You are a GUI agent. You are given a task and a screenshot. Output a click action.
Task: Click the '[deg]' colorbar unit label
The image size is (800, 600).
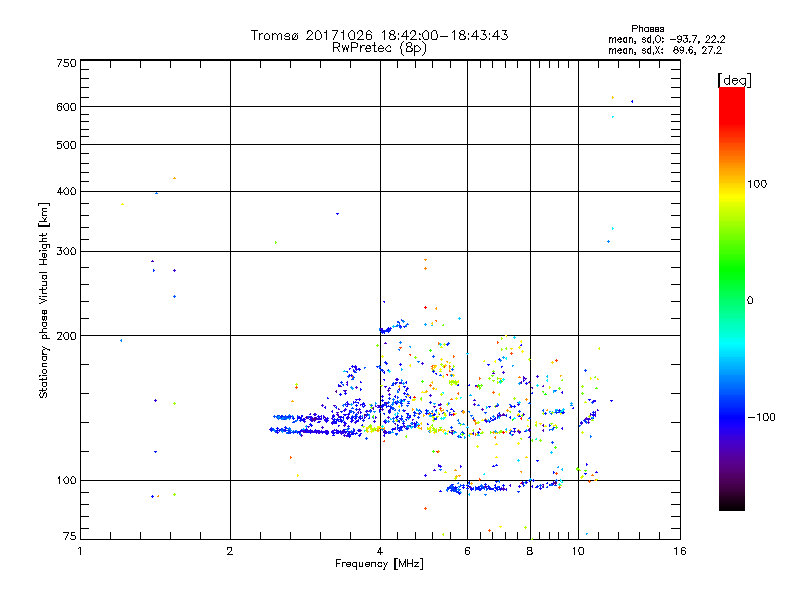(734, 80)
